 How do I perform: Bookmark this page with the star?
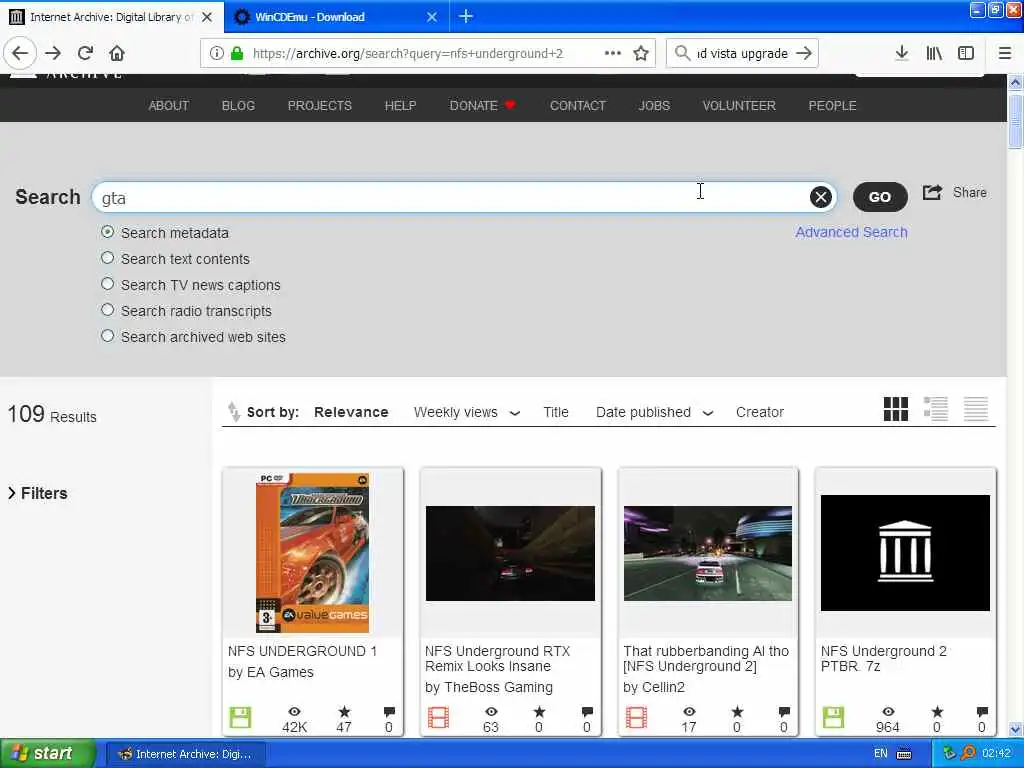tap(641, 53)
